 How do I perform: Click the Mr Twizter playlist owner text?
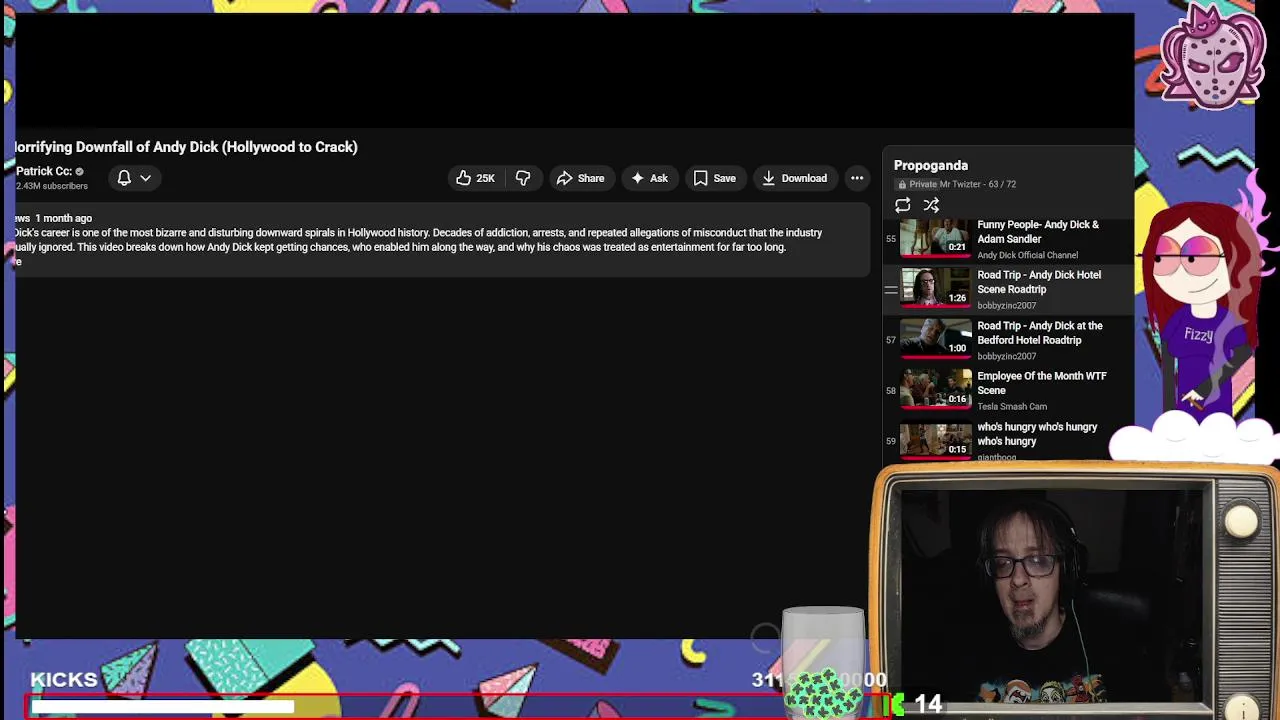(959, 184)
